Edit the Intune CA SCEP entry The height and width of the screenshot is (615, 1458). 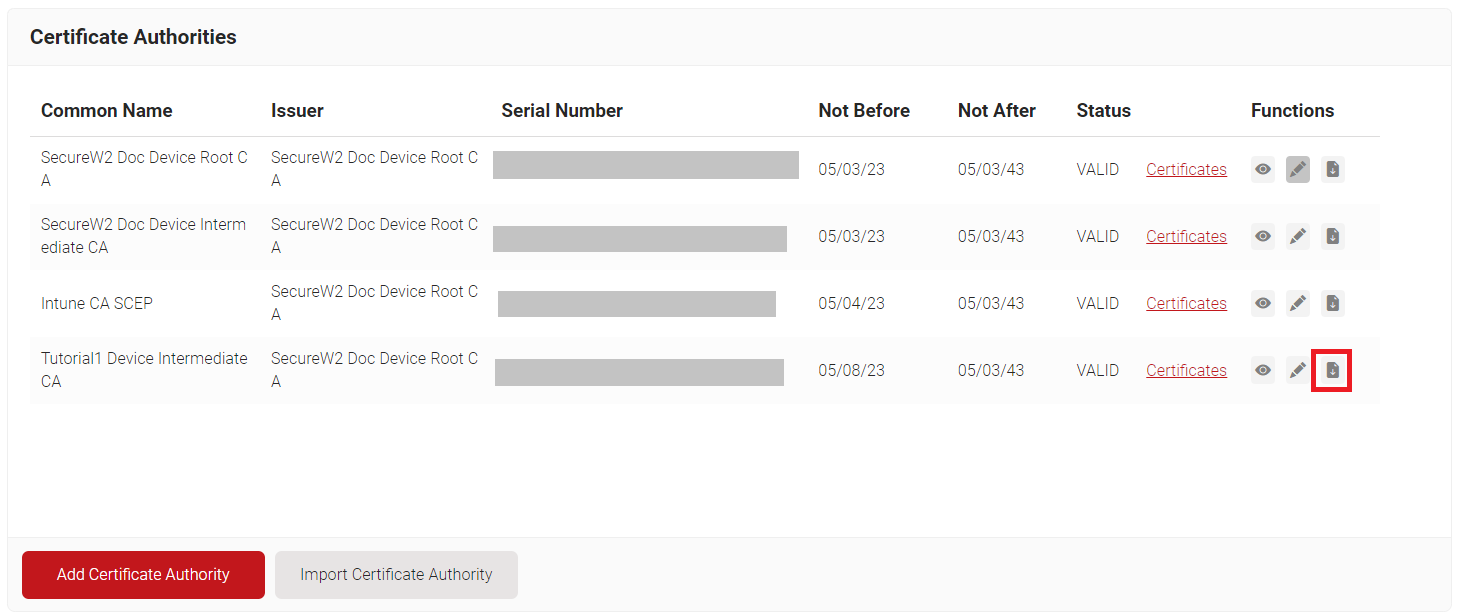(x=1298, y=304)
